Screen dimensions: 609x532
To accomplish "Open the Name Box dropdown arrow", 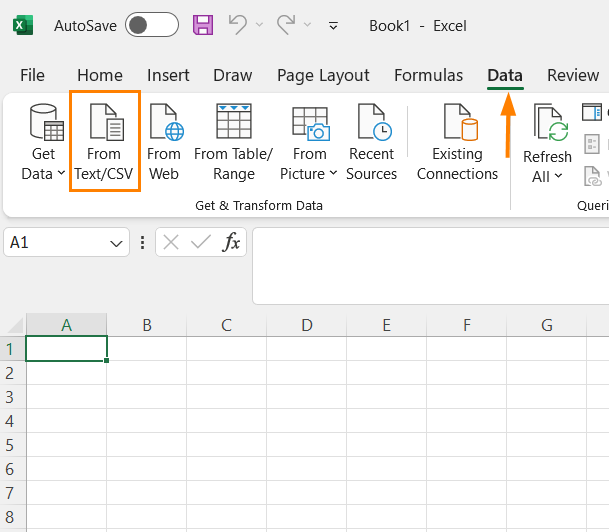I will [118, 242].
